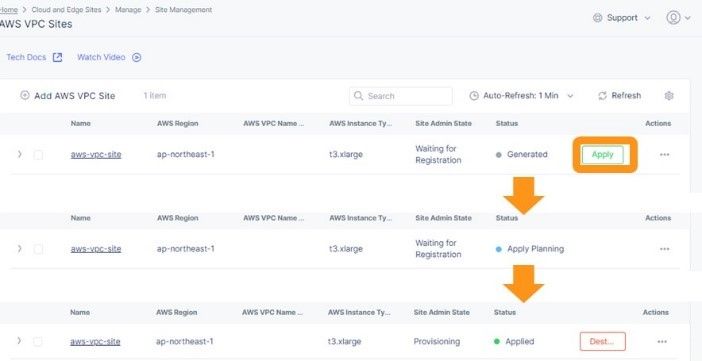Navigate to Site Management breadcrumb

pyautogui.click(x=184, y=9)
